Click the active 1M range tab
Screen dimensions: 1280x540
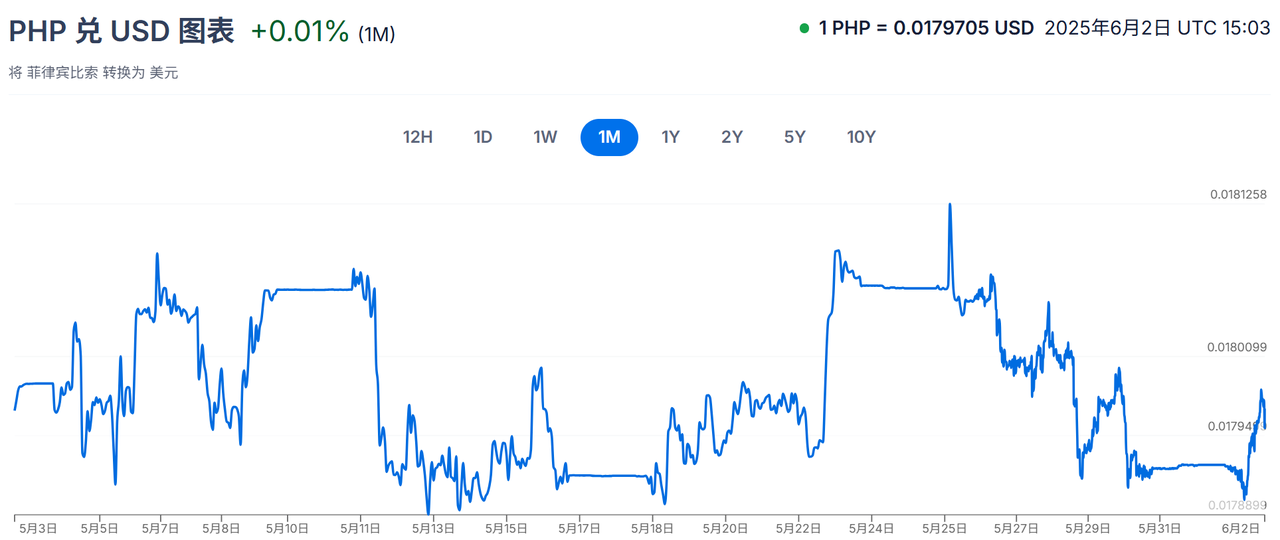(609, 137)
